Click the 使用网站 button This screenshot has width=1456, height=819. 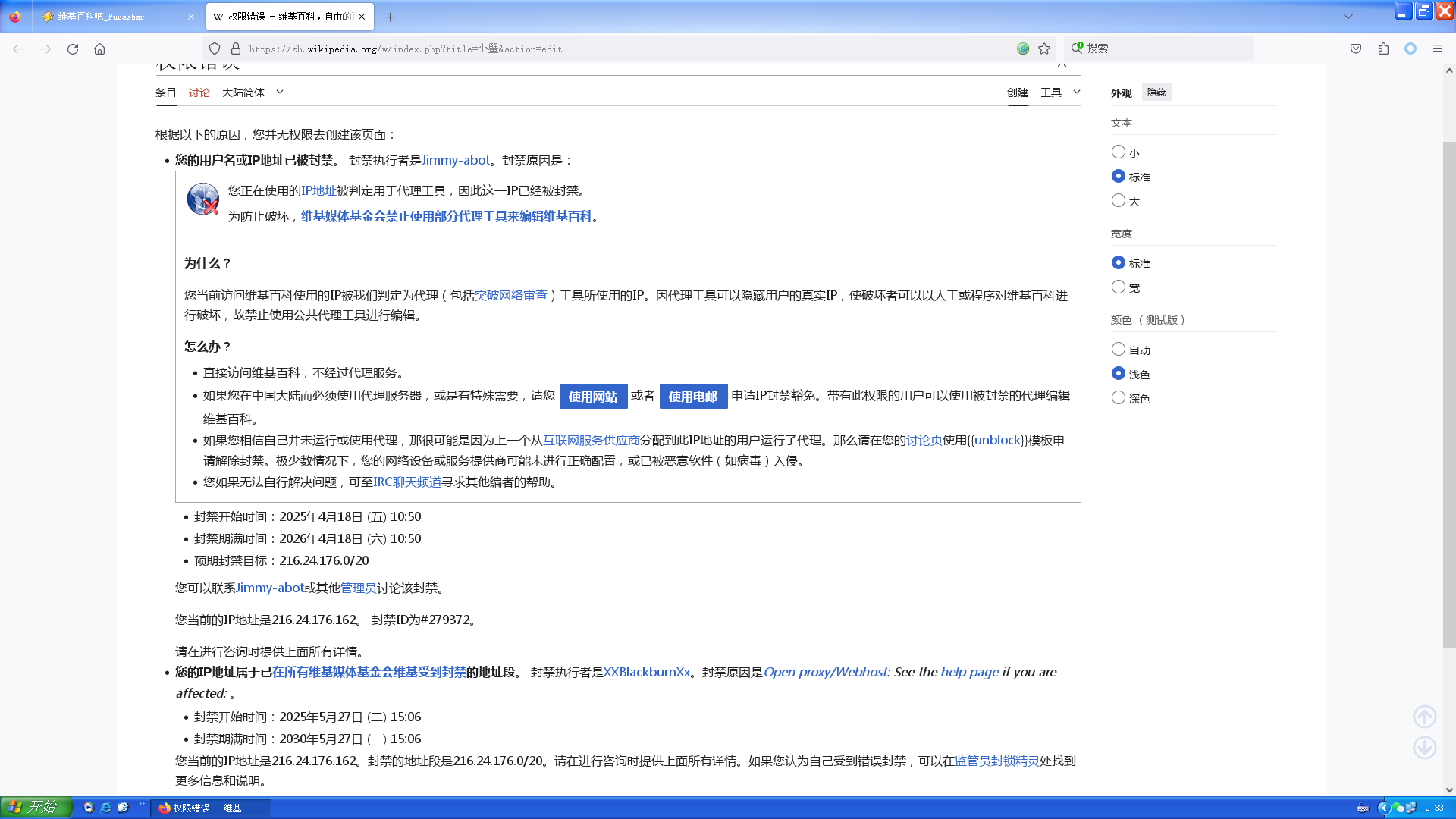pyautogui.click(x=593, y=397)
